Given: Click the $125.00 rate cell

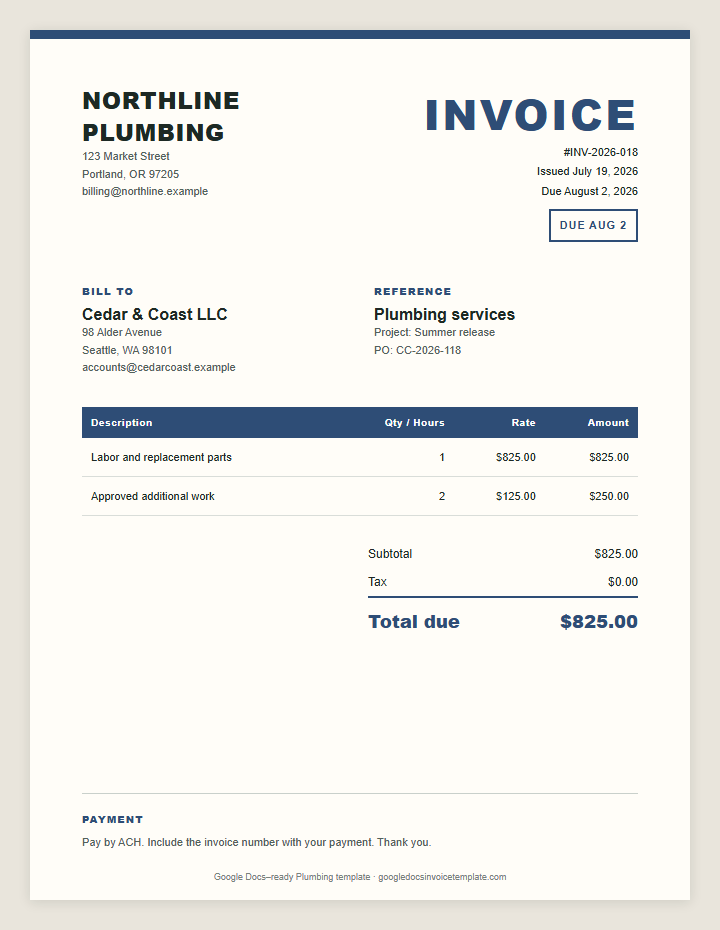Looking at the screenshot, I should pos(516,496).
